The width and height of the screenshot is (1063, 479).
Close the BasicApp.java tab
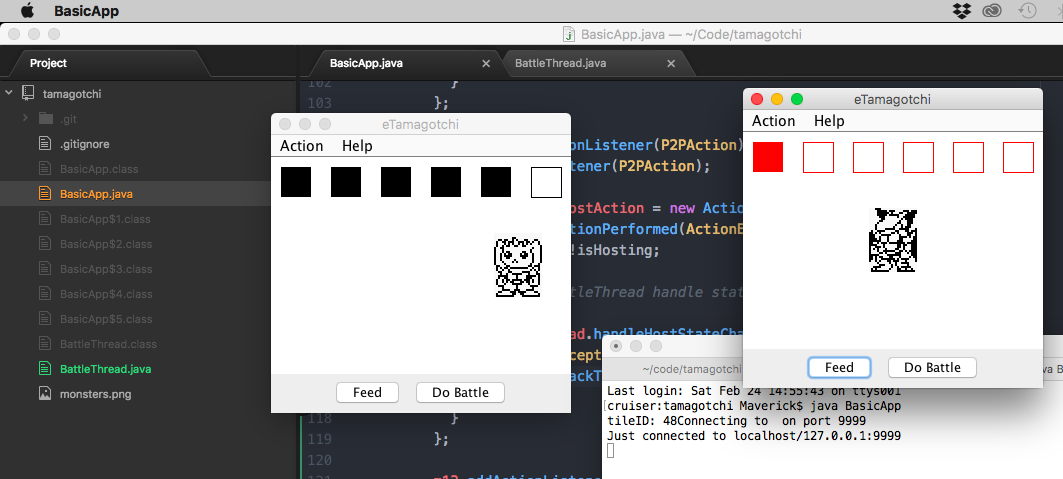(485, 63)
